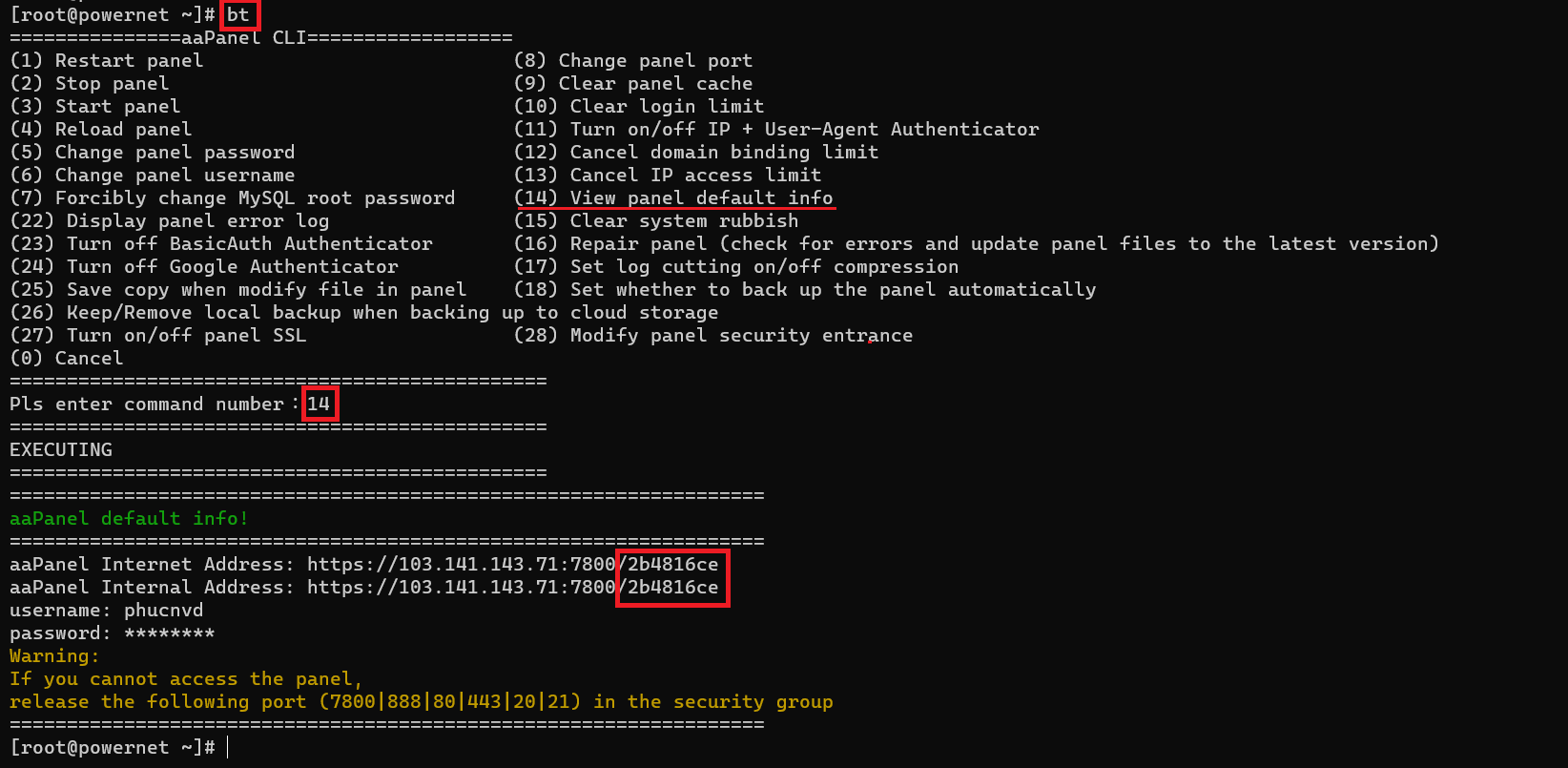Open the aaPanel Internal Address URL
The height and width of the screenshot is (768, 1568).
click(x=512, y=587)
